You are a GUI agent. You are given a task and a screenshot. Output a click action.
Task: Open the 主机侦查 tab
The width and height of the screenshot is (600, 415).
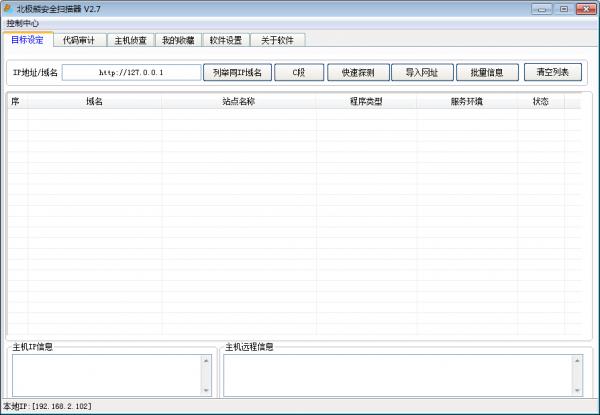(130, 40)
